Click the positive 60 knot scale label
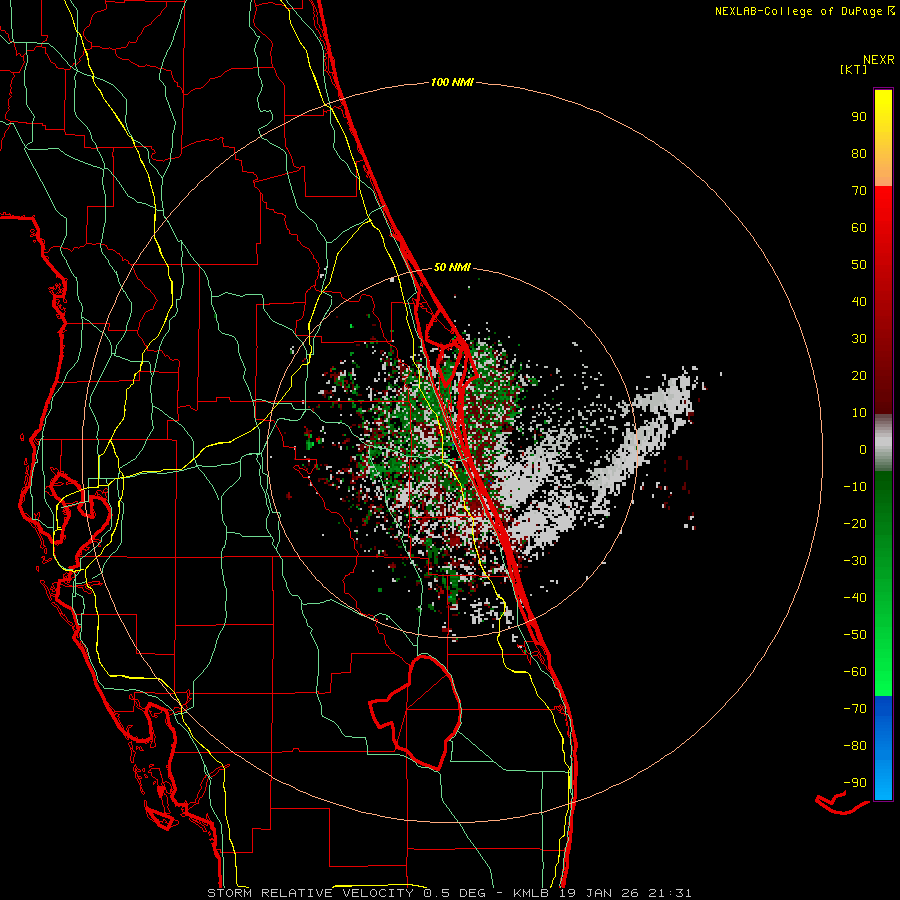 859,228
